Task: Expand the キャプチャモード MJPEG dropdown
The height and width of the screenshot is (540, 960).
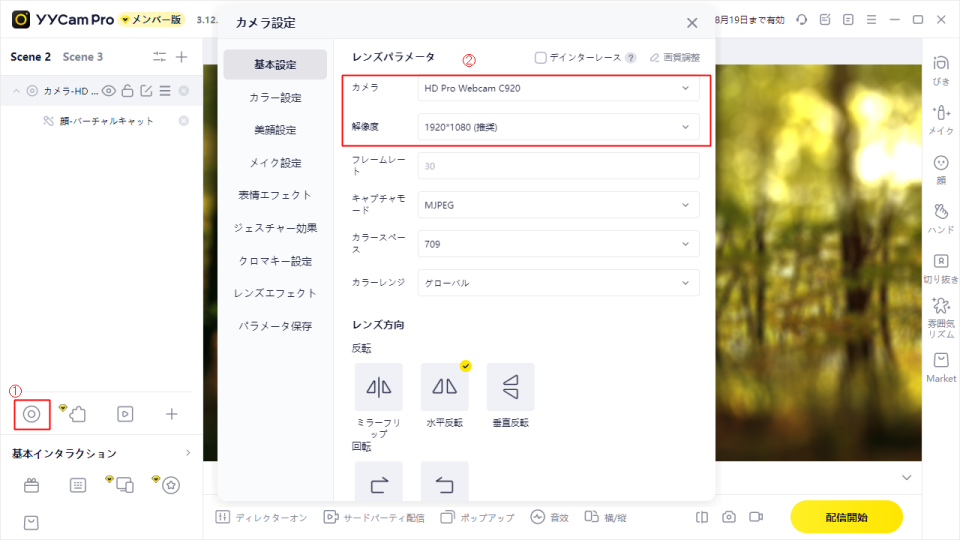Action: click(x=558, y=205)
